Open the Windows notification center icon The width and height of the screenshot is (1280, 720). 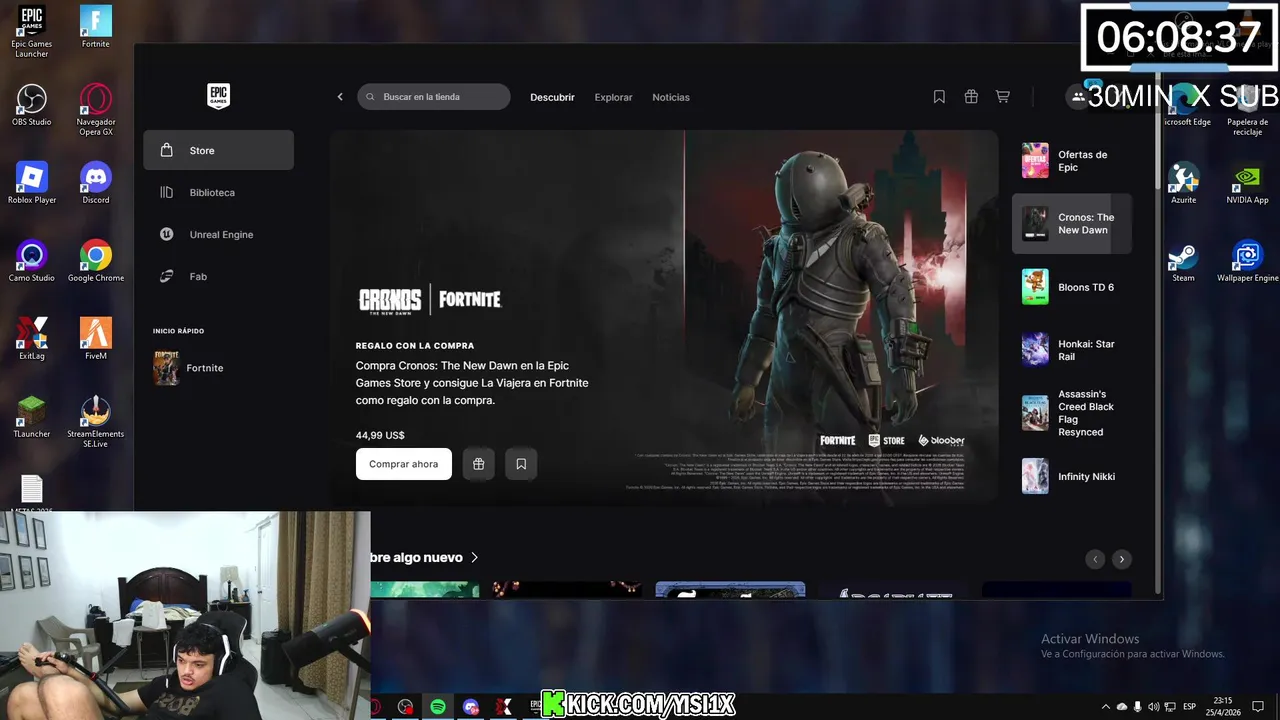[1258, 707]
